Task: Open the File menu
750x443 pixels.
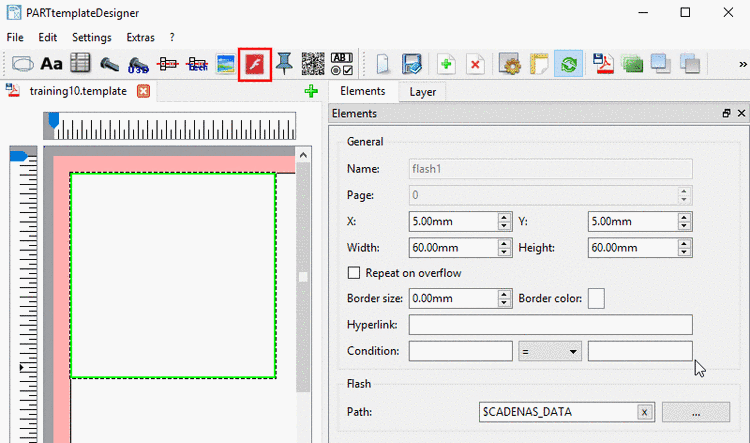Action: tap(15, 37)
